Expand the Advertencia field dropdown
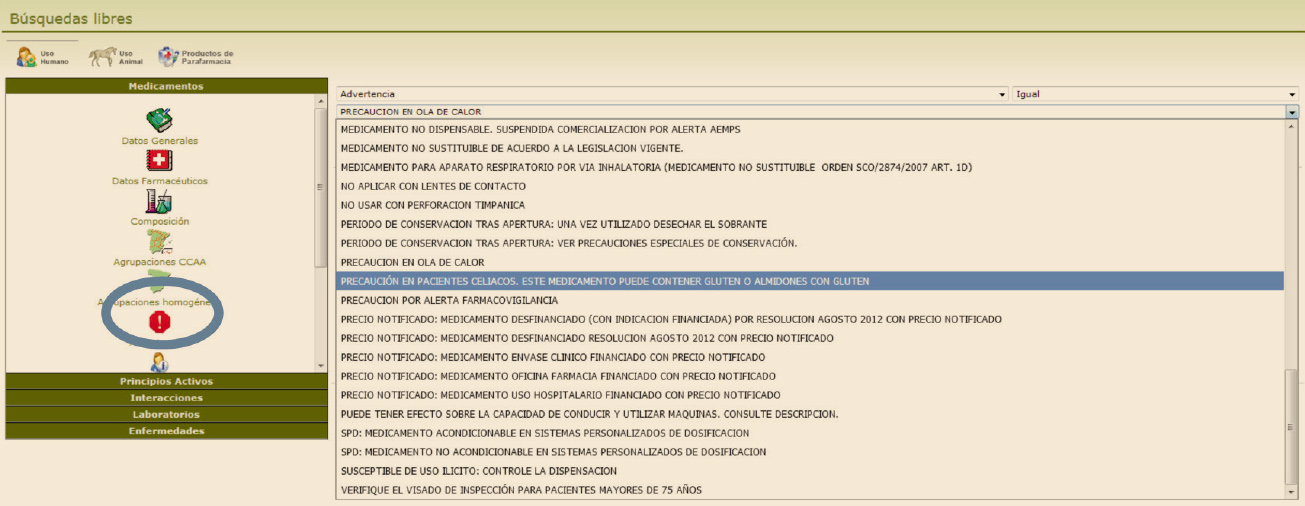This screenshot has height=506, width=1305. (1002, 94)
